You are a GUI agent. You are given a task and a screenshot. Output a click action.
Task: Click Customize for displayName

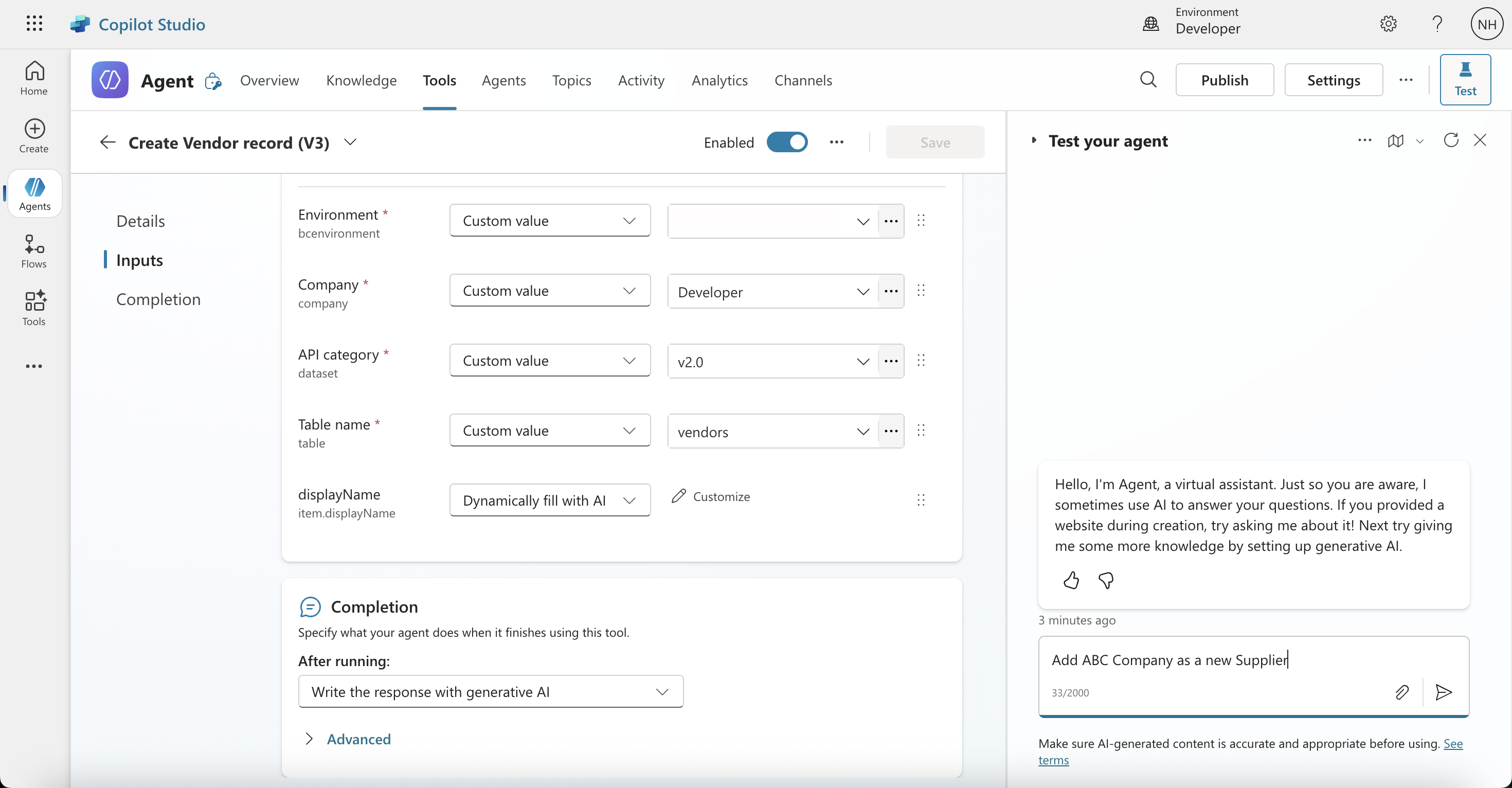pyautogui.click(x=711, y=497)
